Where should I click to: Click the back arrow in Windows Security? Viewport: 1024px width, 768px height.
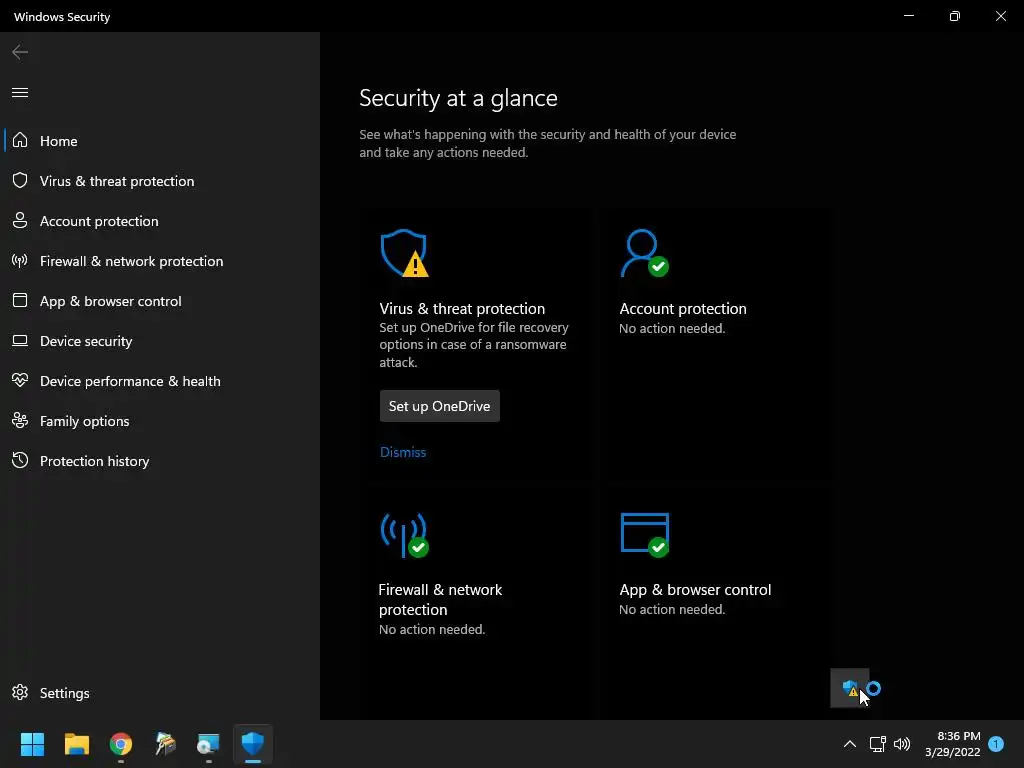[20, 52]
